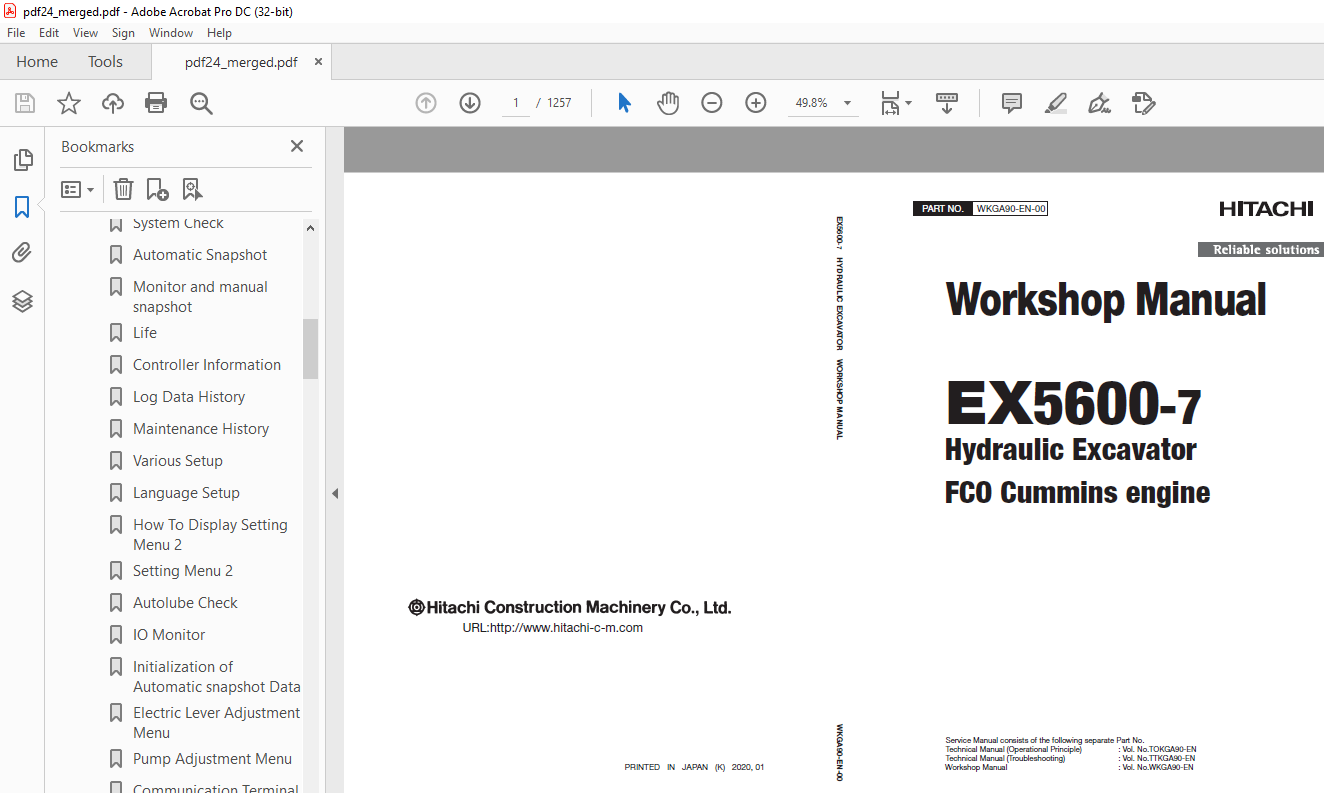The width and height of the screenshot is (1324, 793).
Task: Click the 49.8% zoom value field
Action: 811,103
